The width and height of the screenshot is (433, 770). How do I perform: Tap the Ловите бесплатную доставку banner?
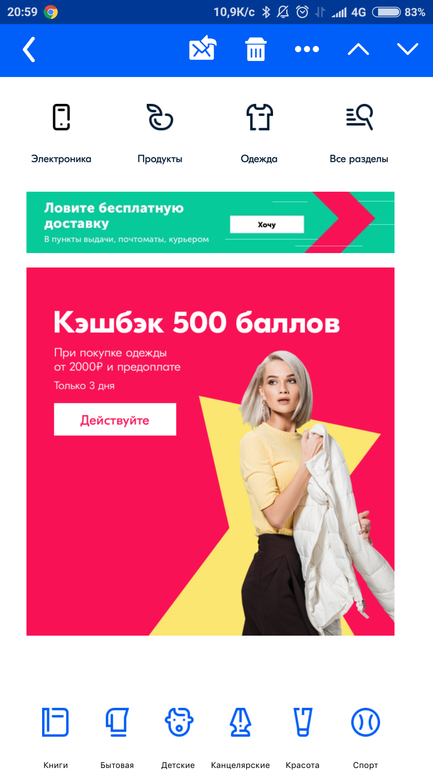(x=210, y=222)
